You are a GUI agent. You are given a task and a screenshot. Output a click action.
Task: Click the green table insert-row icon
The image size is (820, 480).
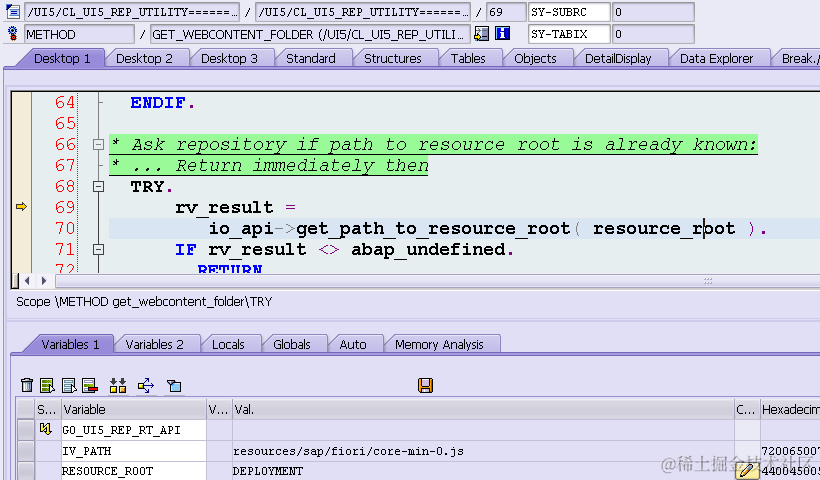tap(47, 386)
